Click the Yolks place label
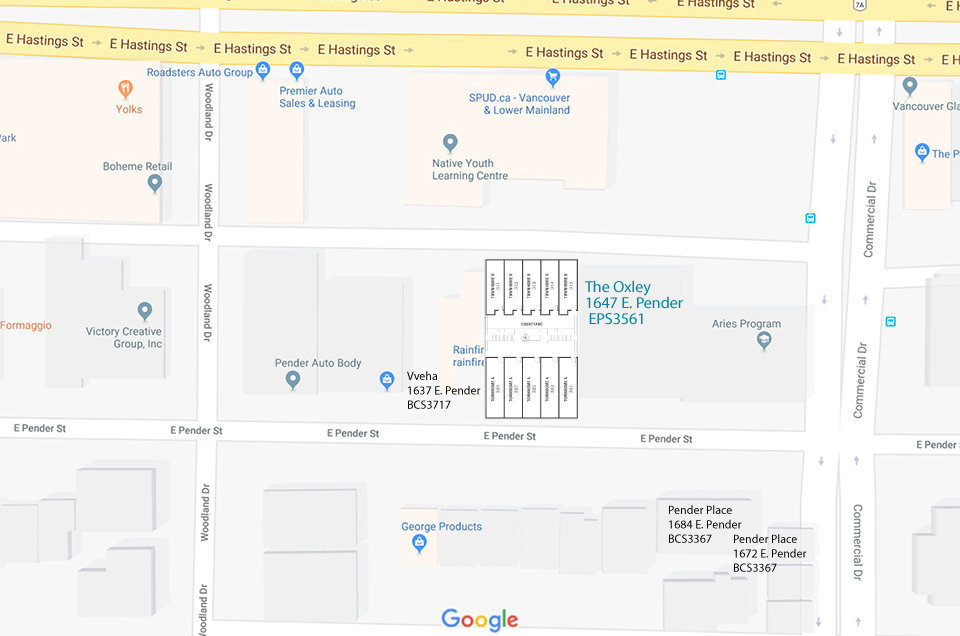The height and width of the screenshot is (636, 960). pos(129,110)
